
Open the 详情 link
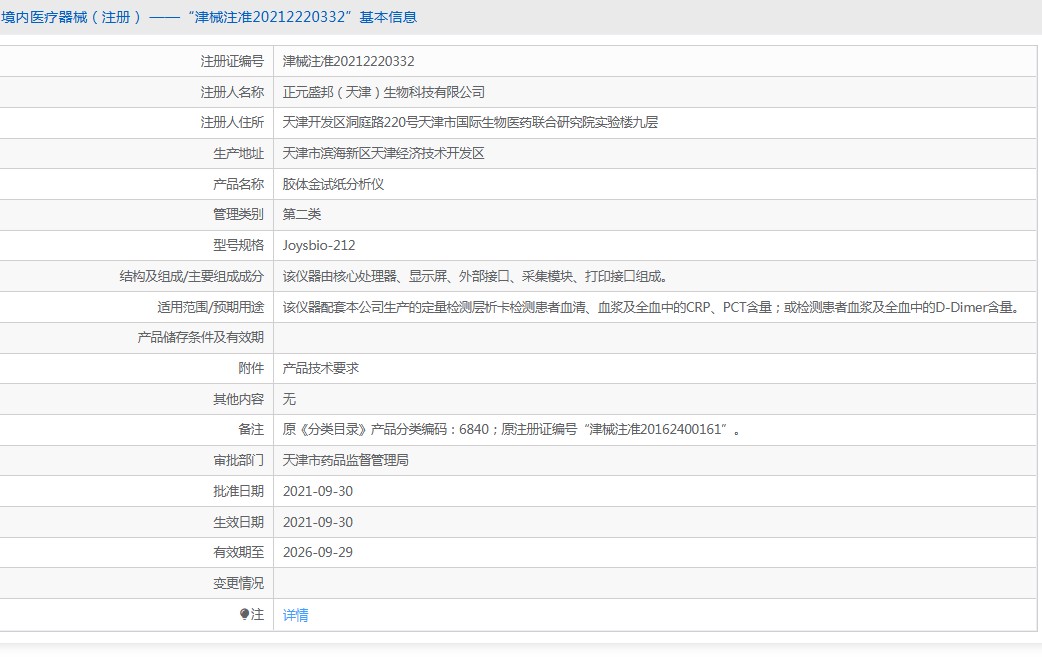pos(295,615)
